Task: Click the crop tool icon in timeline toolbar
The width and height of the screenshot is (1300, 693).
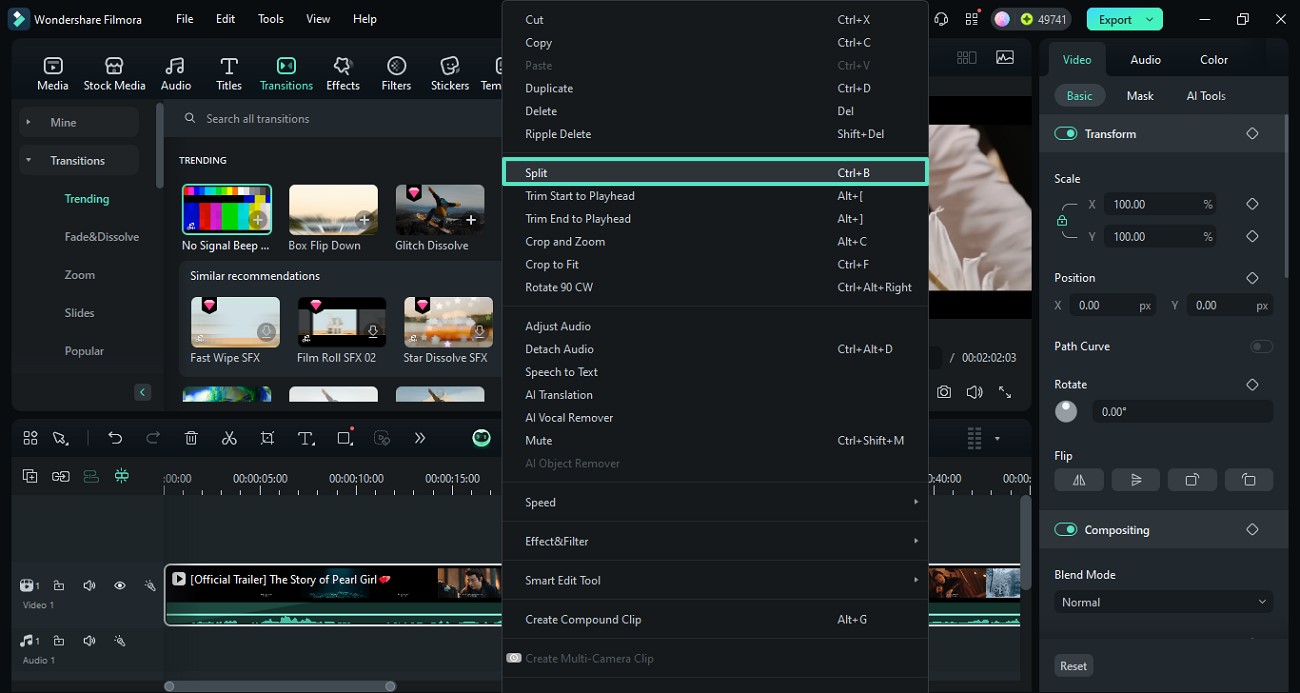Action: click(267, 438)
